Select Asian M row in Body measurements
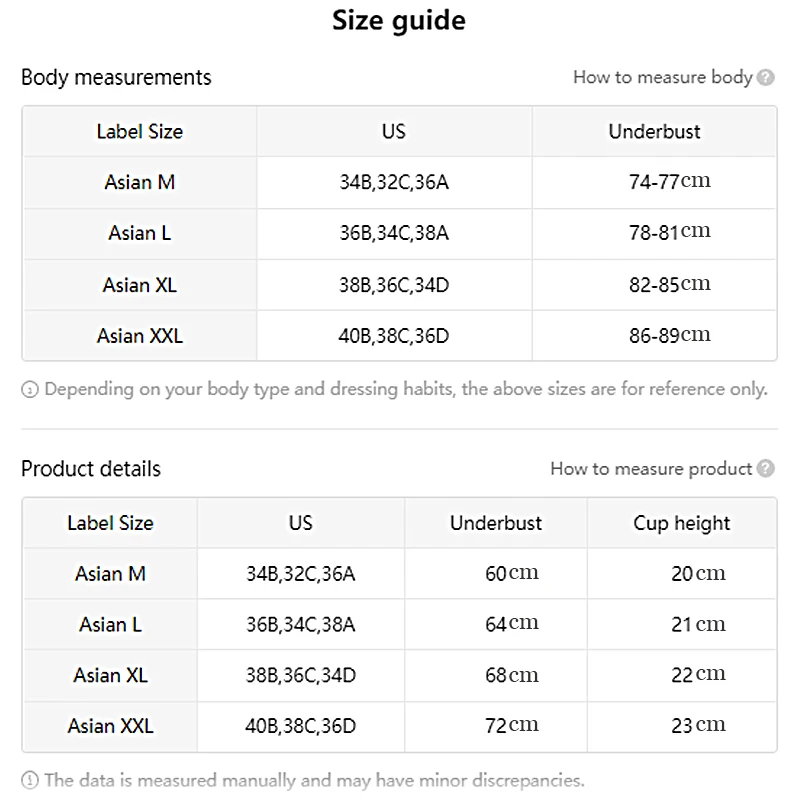Screen dimensions: 800x800 click(140, 183)
